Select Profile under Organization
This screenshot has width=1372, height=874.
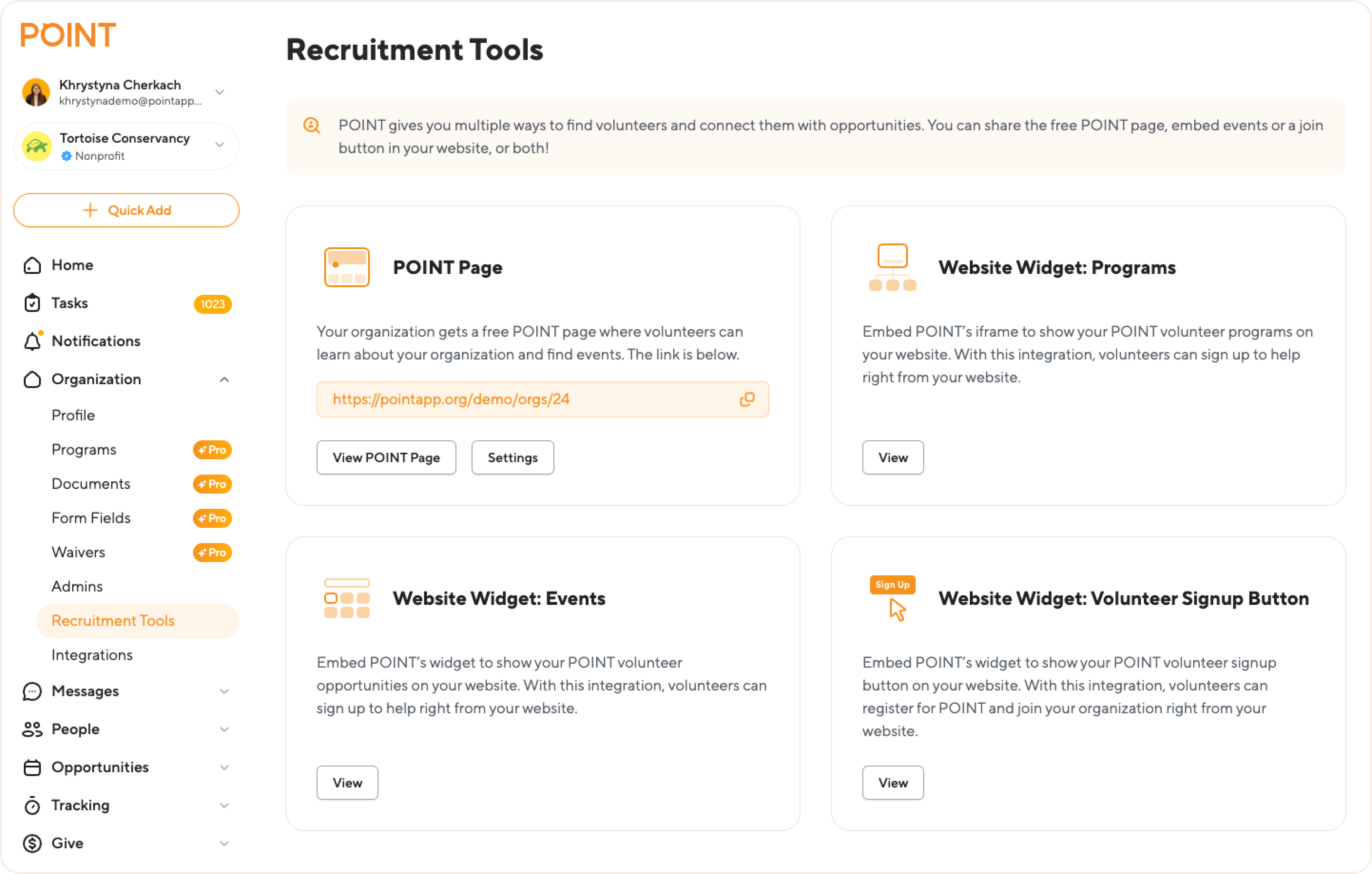point(74,415)
